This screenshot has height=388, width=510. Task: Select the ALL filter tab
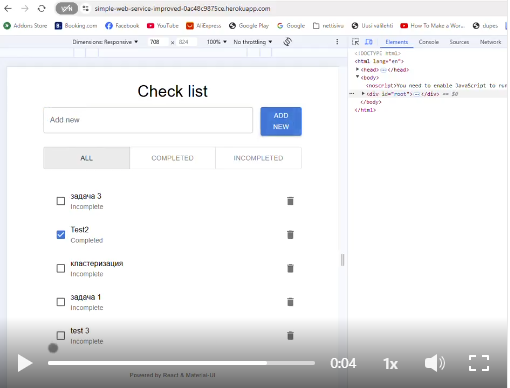86,158
